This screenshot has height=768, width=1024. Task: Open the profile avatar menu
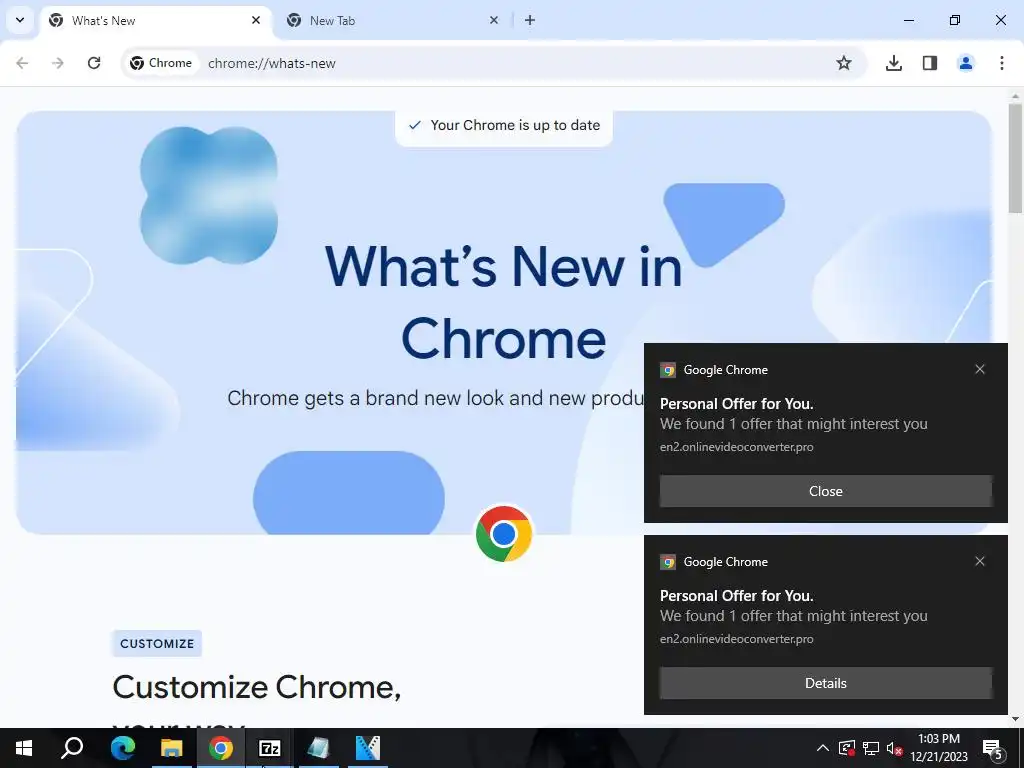[x=966, y=63]
